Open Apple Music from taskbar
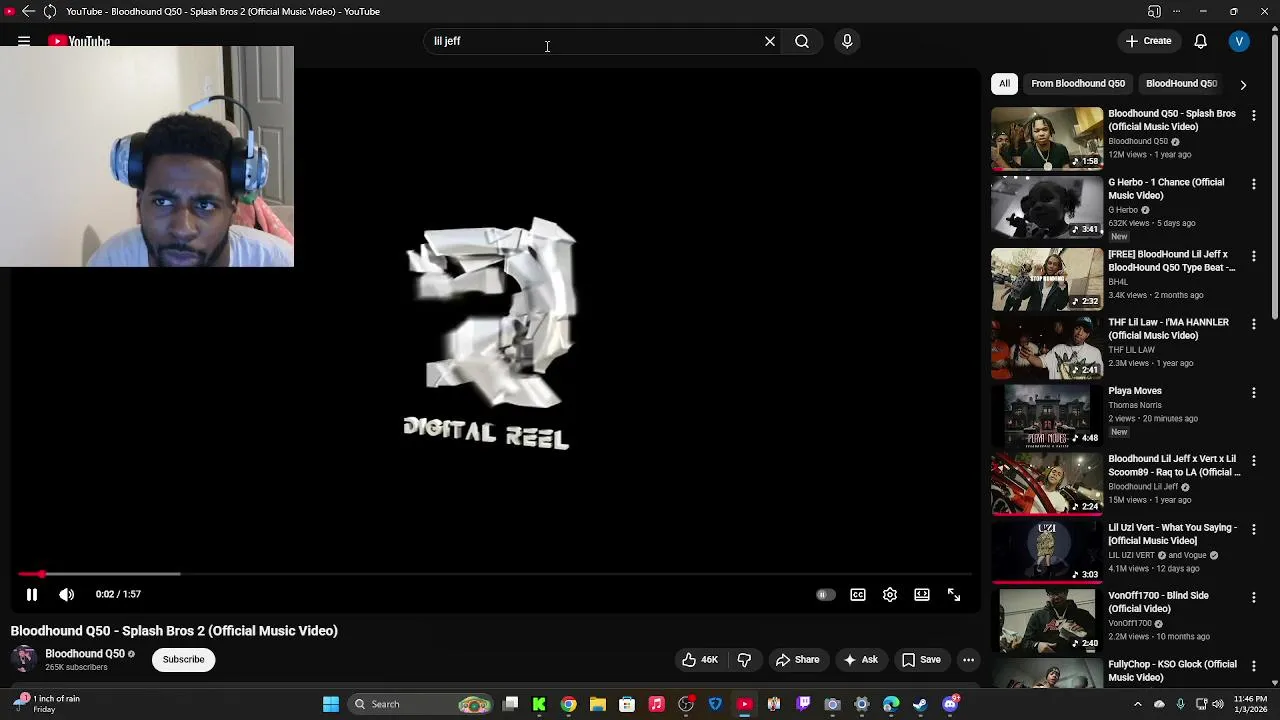 pyautogui.click(x=656, y=704)
